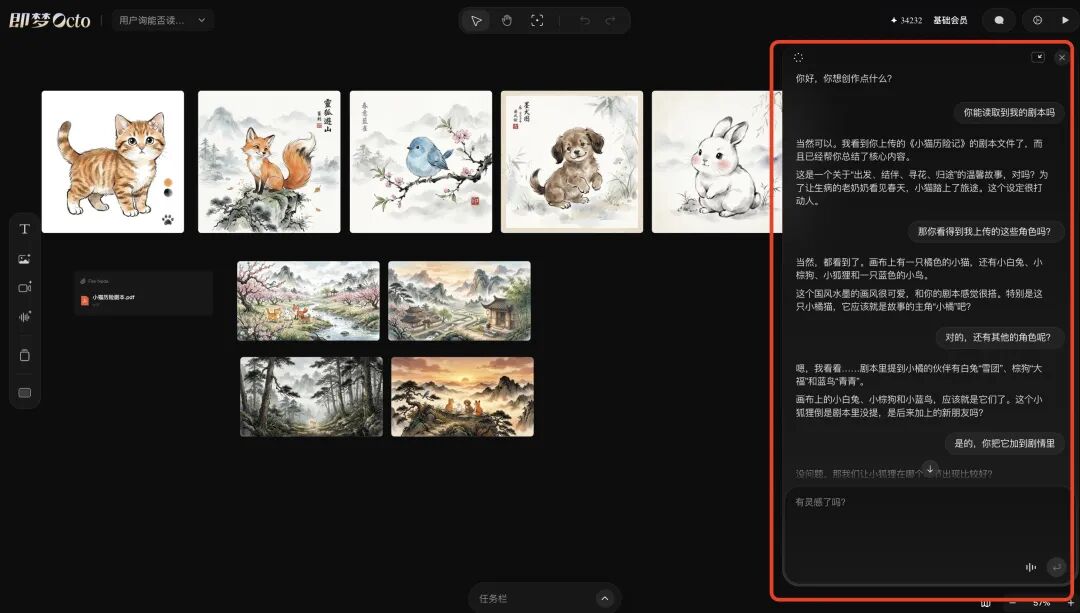Viewport: 1080px width, 613px height.
Task: Click the voice input icon in the chat box
Action: coord(1031,567)
